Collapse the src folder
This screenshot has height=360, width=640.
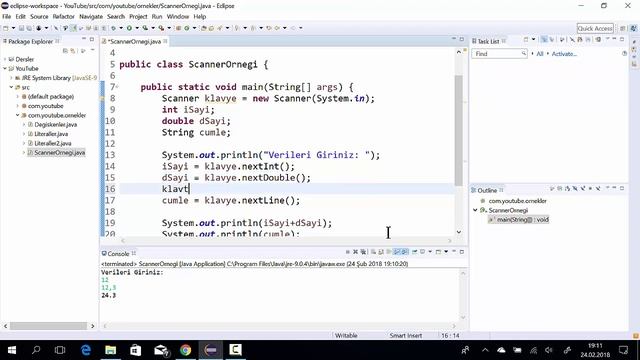point(11,87)
